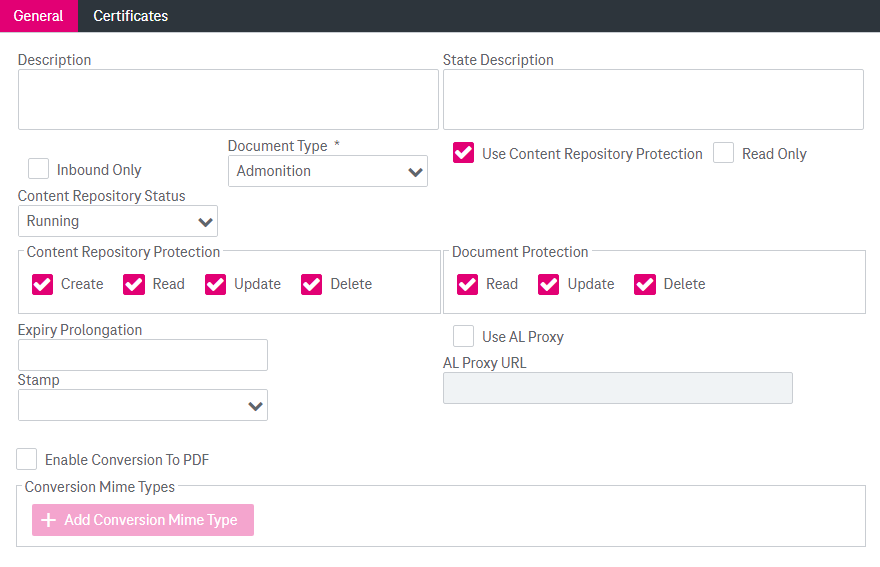Uncheck Create in Content Repository Protection
This screenshot has height=567, width=880.
click(x=42, y=284)
